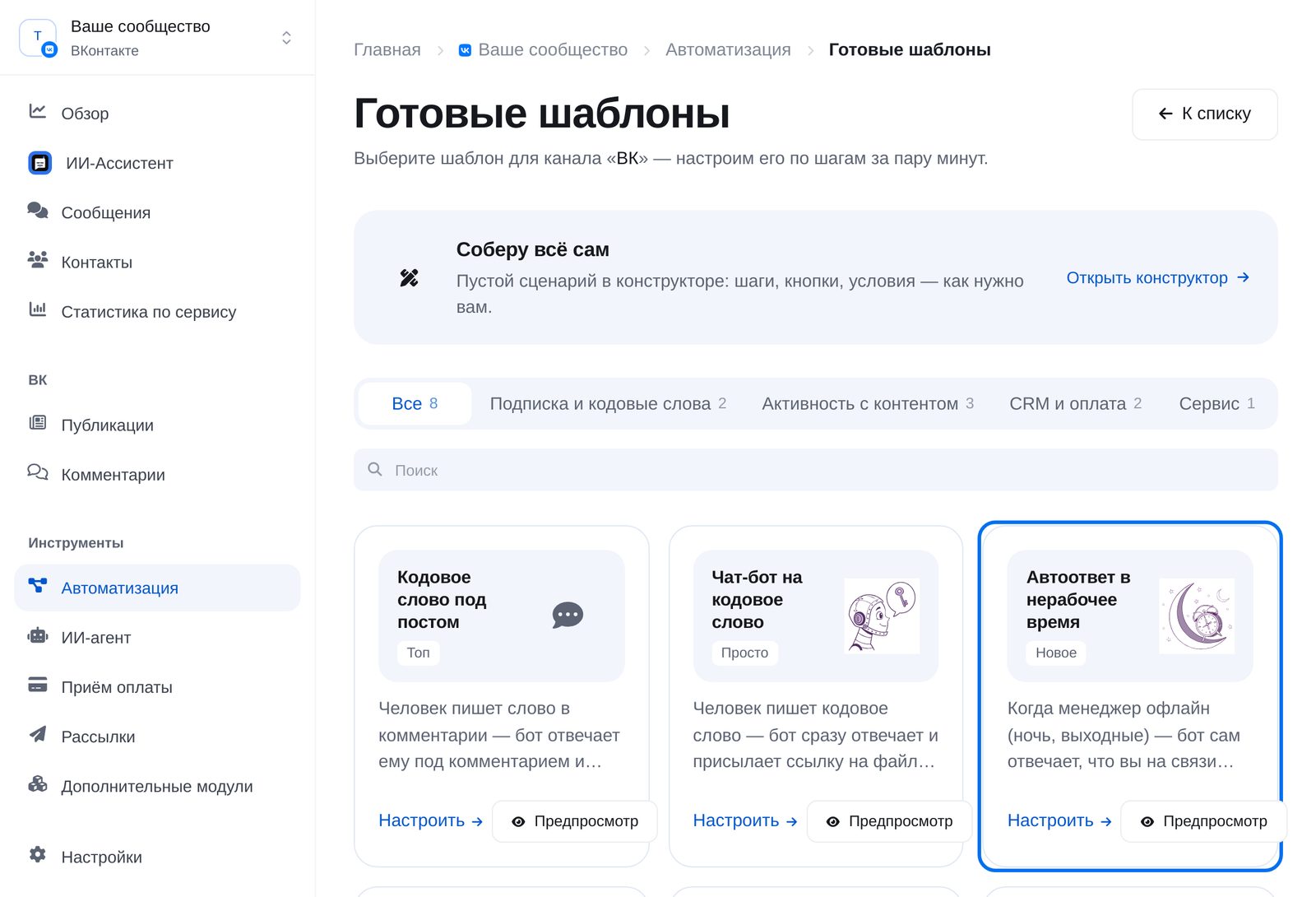Go to Главная breadcrumb
This screenshot has height=897, width=1316.
tap(387, 50)
